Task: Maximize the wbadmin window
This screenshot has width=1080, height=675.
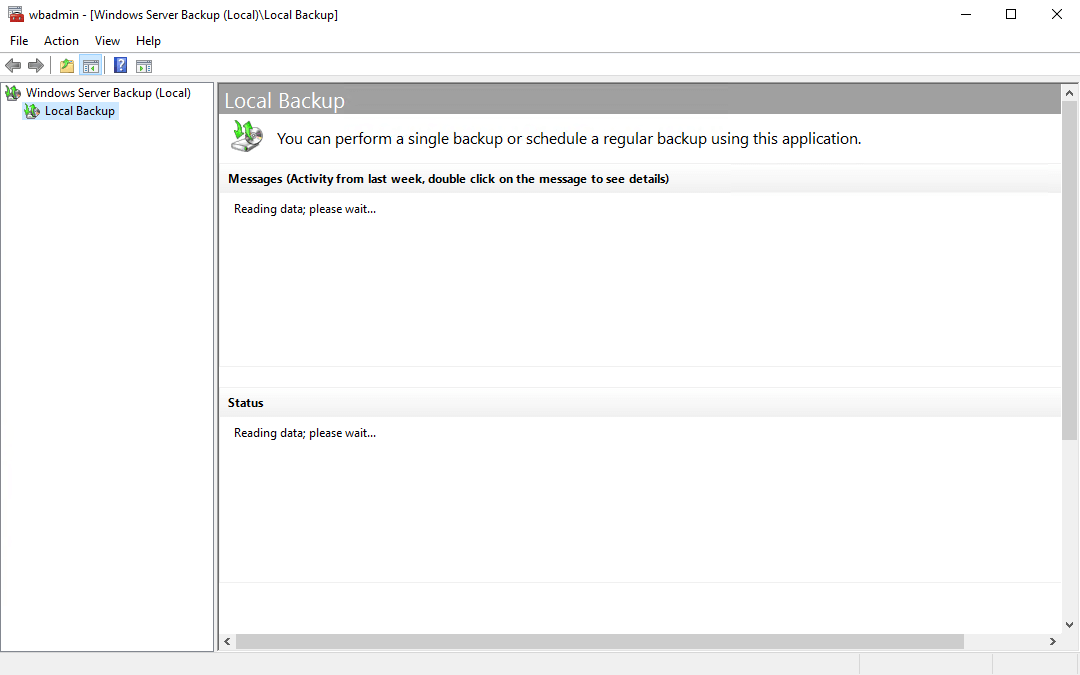Action: point(1010,14)
